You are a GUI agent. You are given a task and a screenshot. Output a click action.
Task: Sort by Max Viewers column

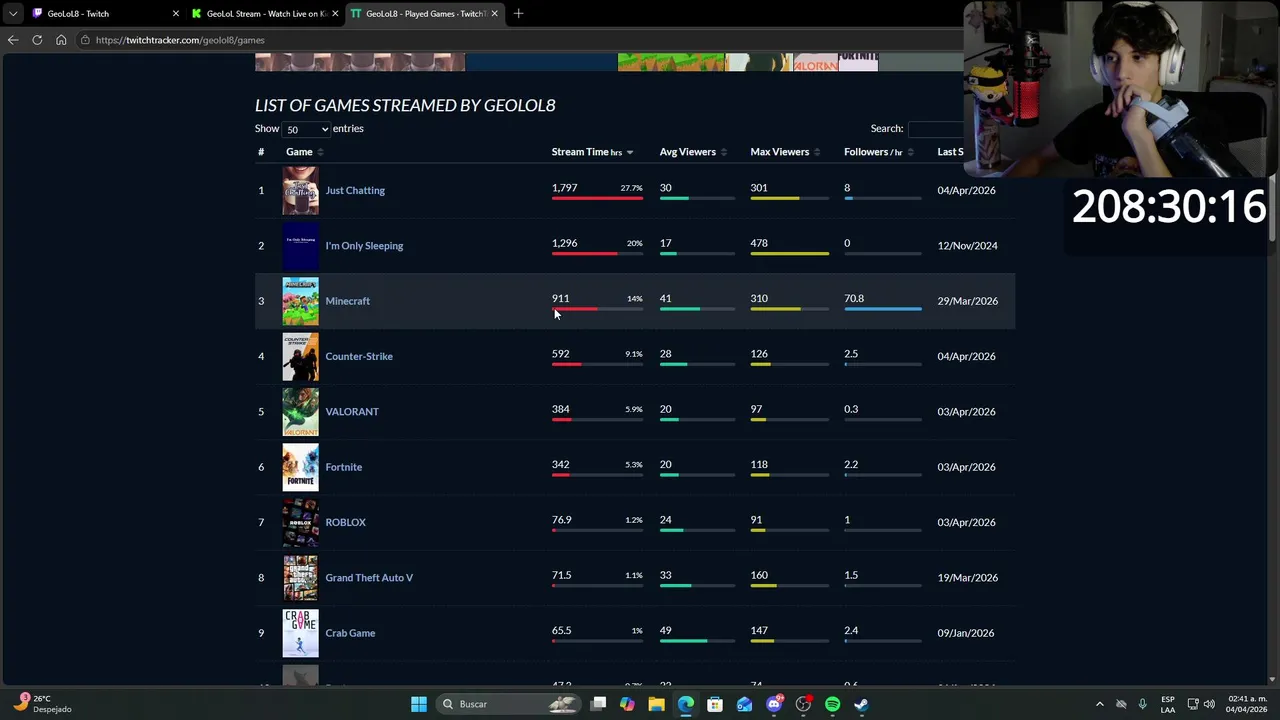coord(785,152)
